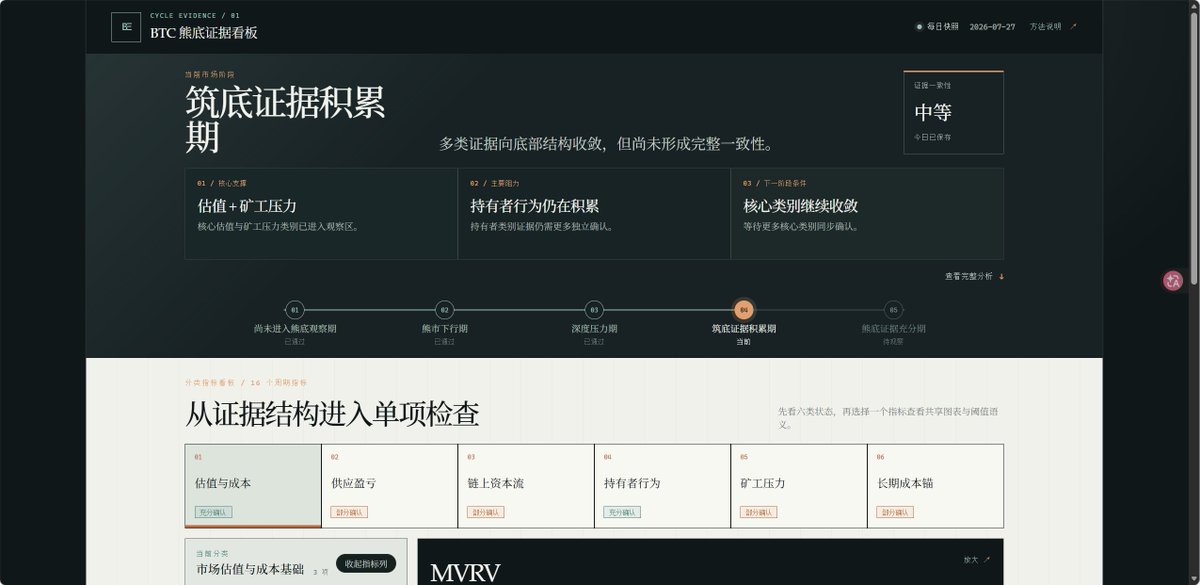Click 部分确认 badge under 矿工压力
This screenshot has height=585, width=1200.
[758, 512]
